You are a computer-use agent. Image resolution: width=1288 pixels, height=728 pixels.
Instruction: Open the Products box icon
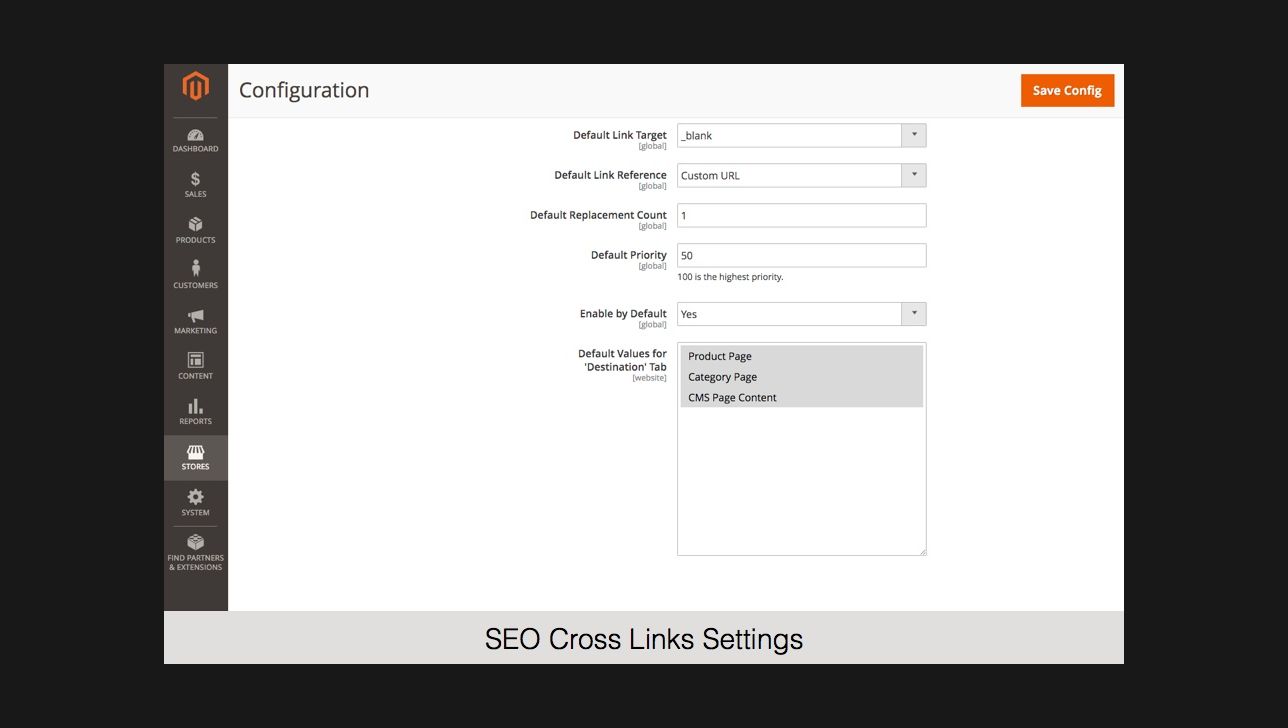coord(196,225)
